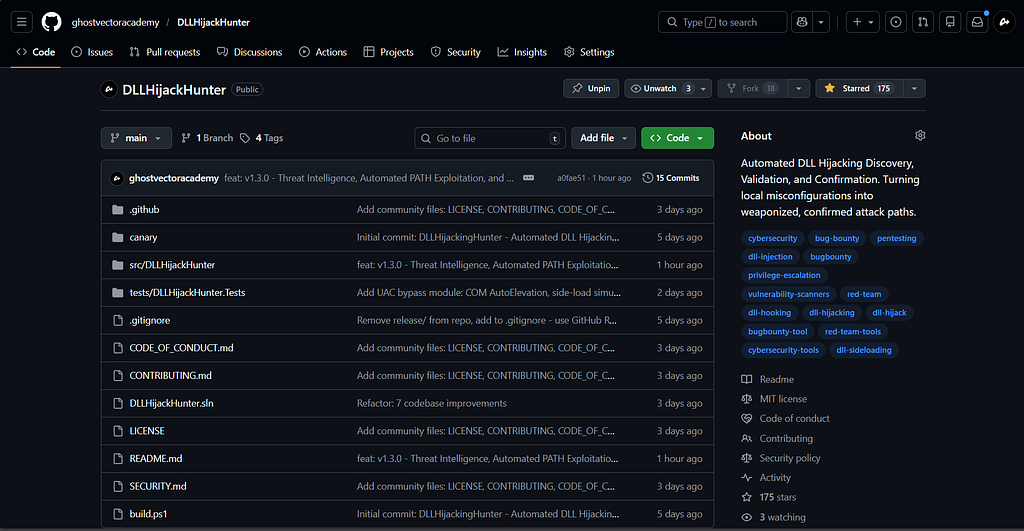
Task: Open the Projects tab
Action: click(389, 52)
